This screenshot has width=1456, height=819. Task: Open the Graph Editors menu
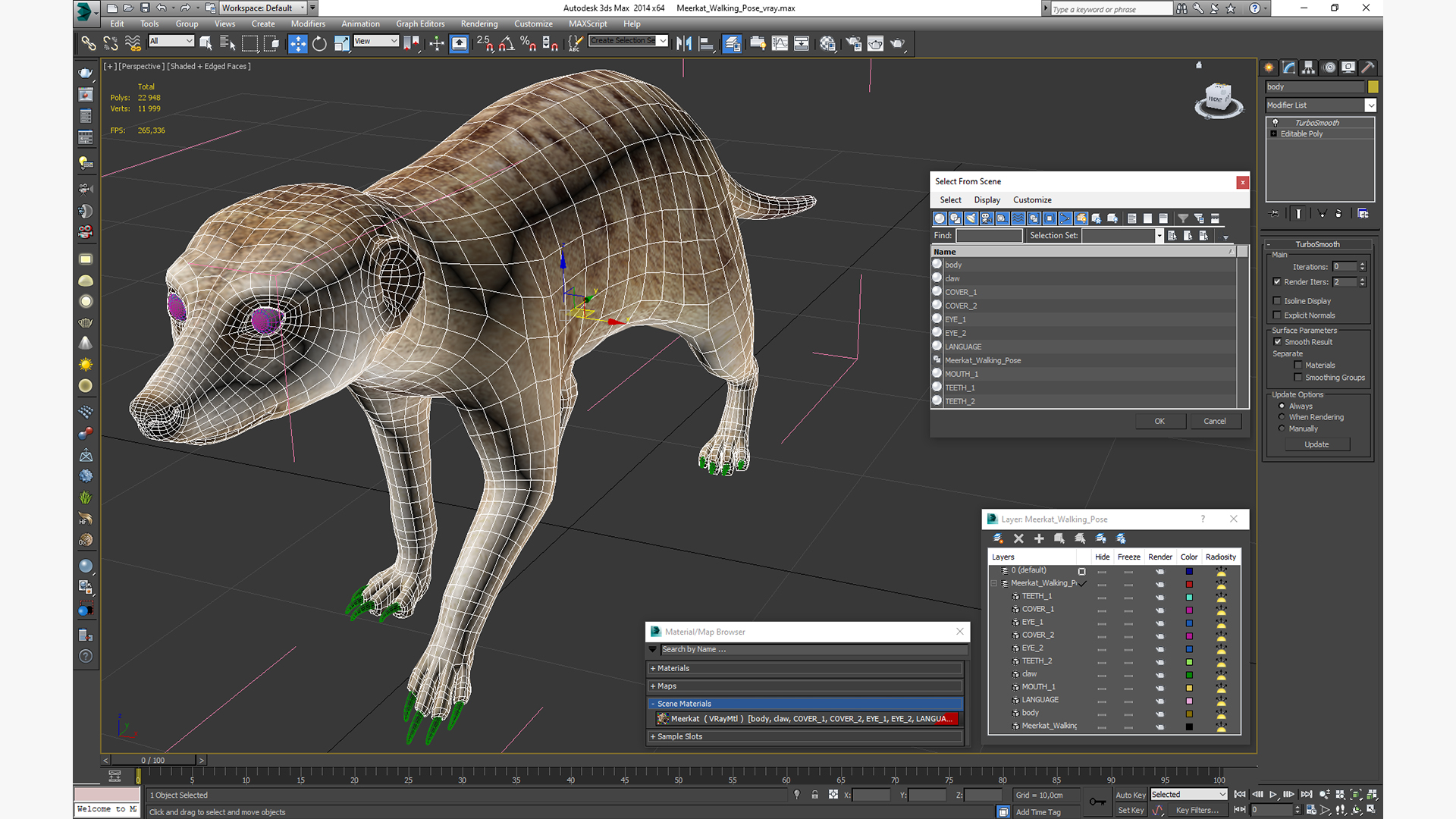tap(420, 24)
